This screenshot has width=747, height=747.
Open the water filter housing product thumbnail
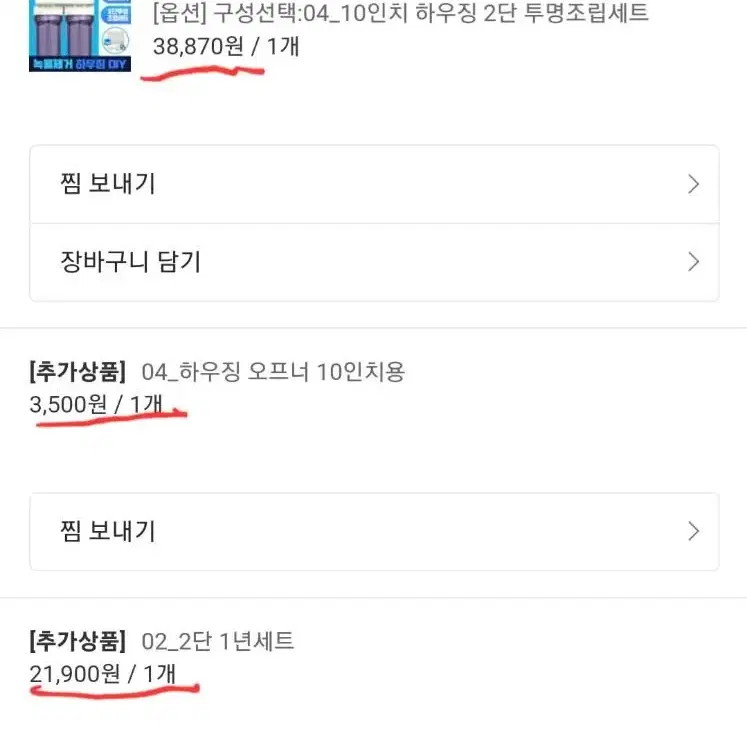pyautogui.click(x=80, y=35)
